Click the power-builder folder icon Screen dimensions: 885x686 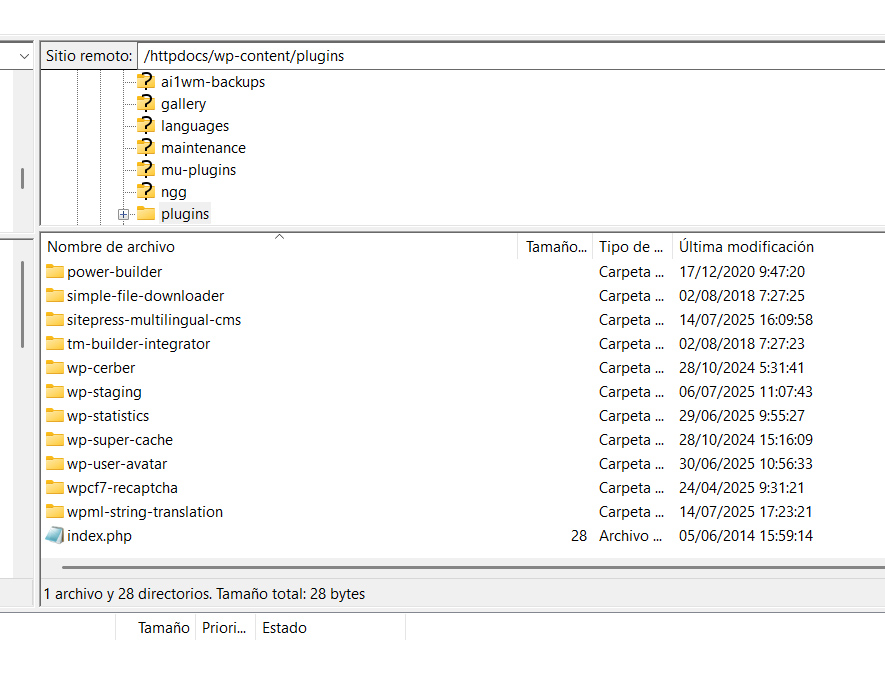(55, 272)
